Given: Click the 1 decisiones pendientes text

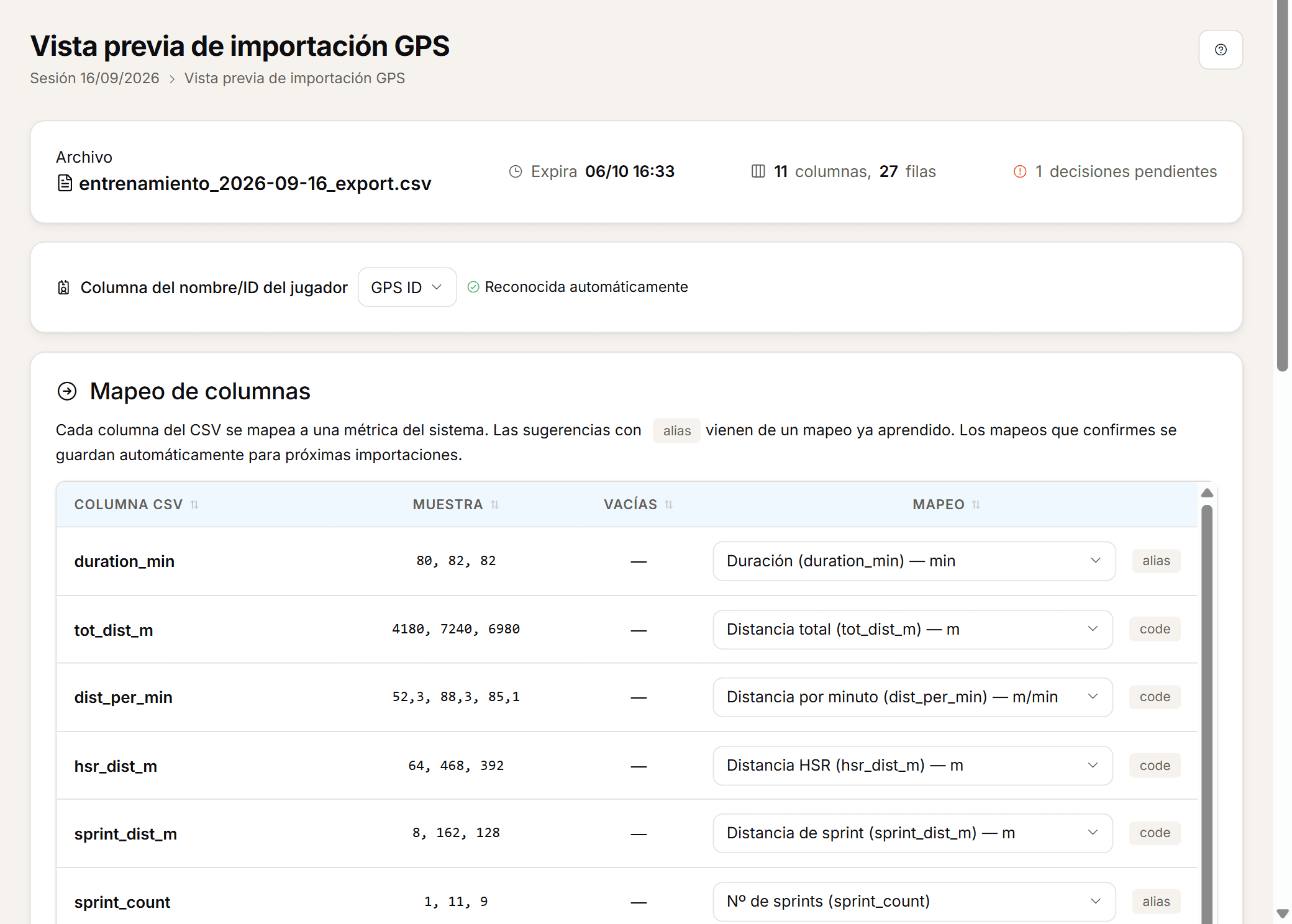Looking at the screenshot, I should (1126, 171).
